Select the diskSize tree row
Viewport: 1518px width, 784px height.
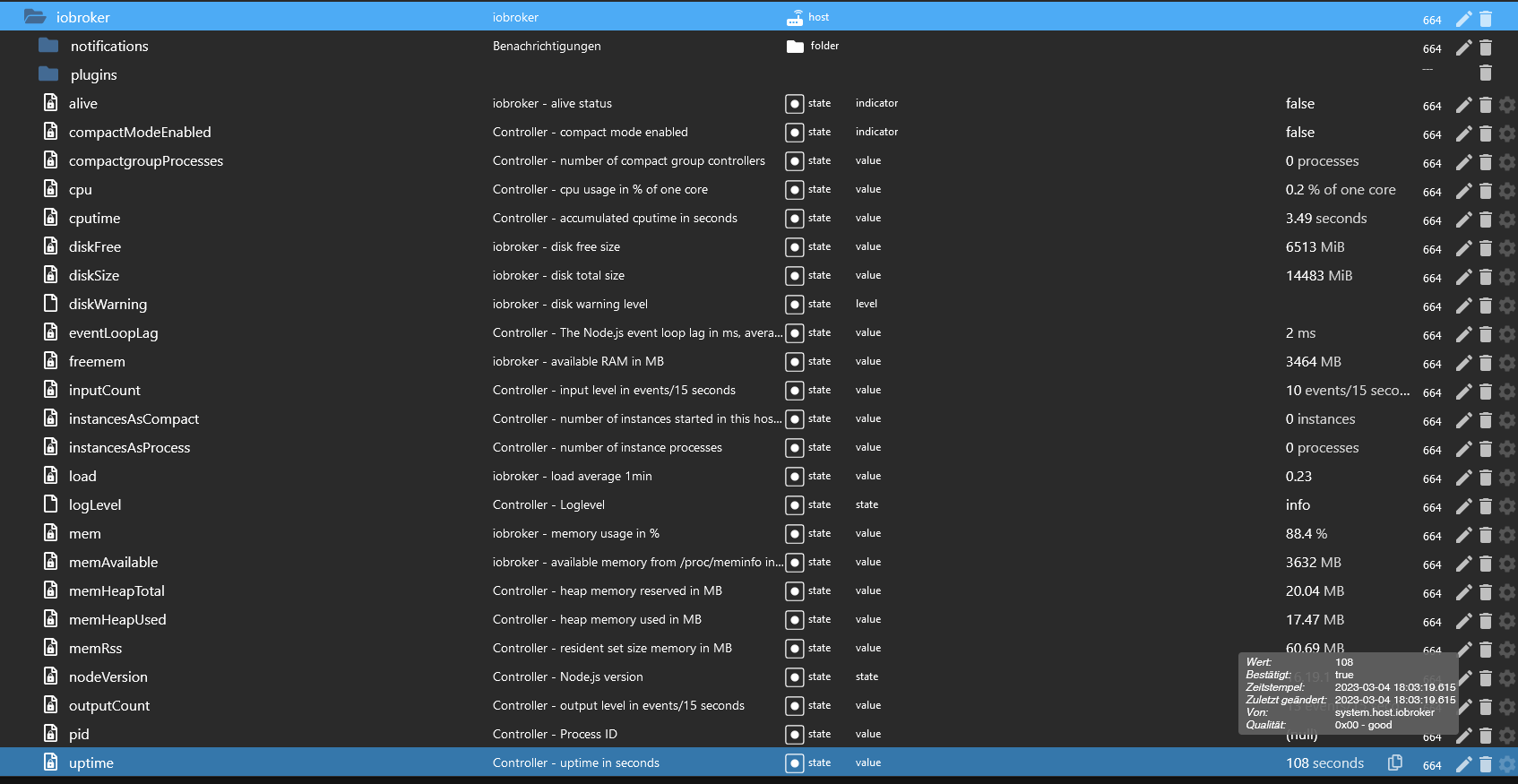click(759, 275)
